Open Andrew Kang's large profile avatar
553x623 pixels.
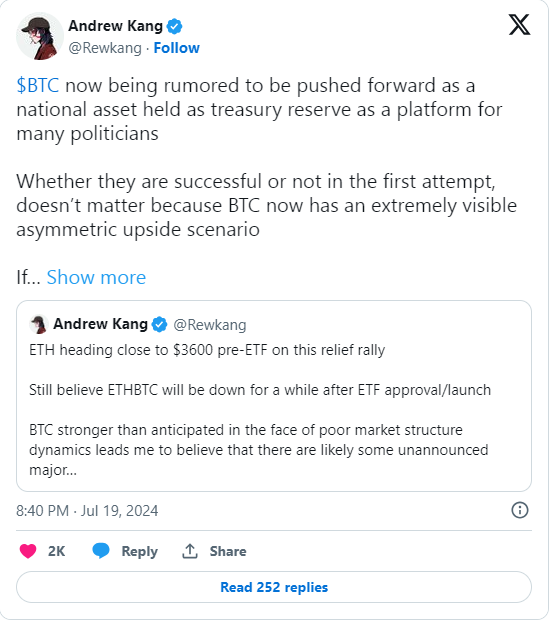tap(39, 36)
